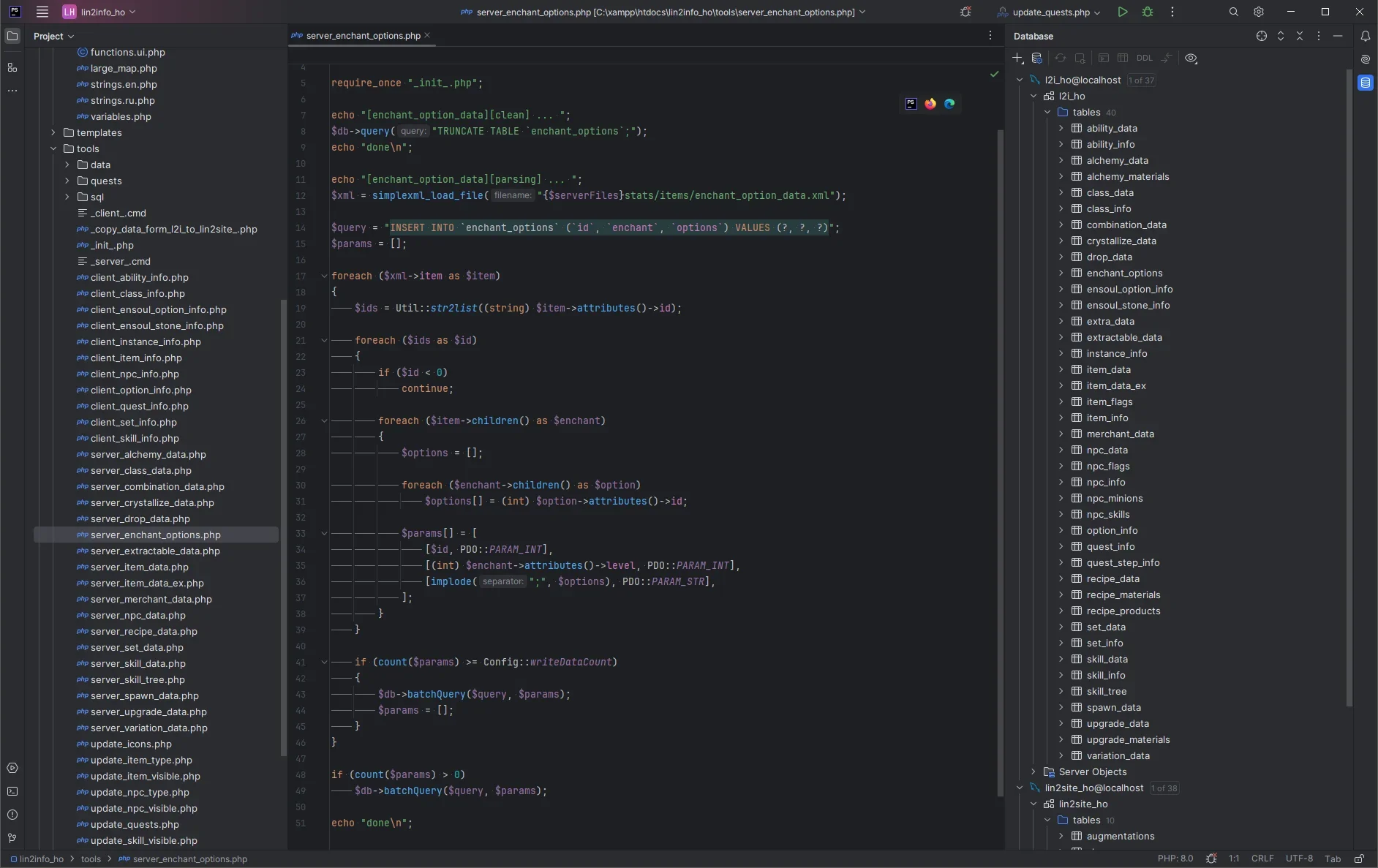
Task: Open editor tabs more options menu
Action: (990, 35)
